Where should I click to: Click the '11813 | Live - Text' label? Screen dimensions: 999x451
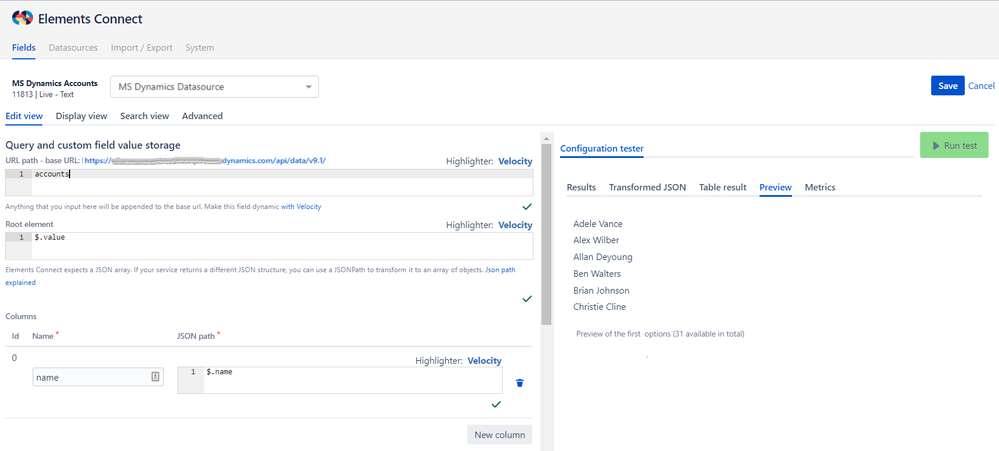[43, 94]
